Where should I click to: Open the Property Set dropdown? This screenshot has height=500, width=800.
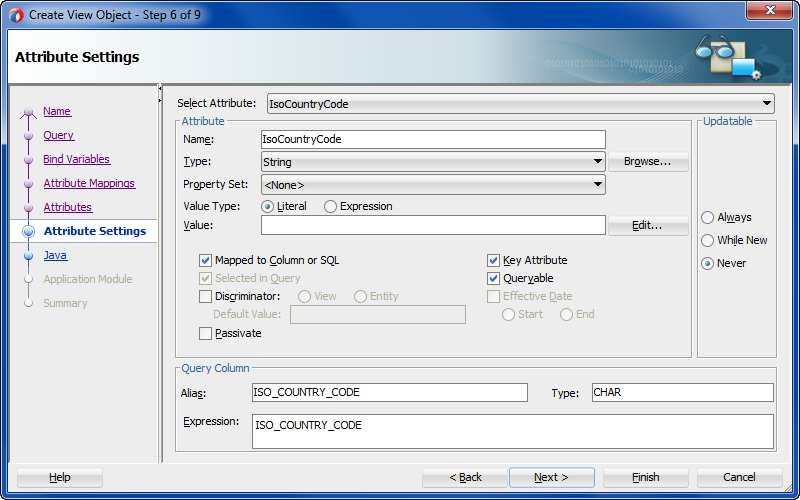433,185
